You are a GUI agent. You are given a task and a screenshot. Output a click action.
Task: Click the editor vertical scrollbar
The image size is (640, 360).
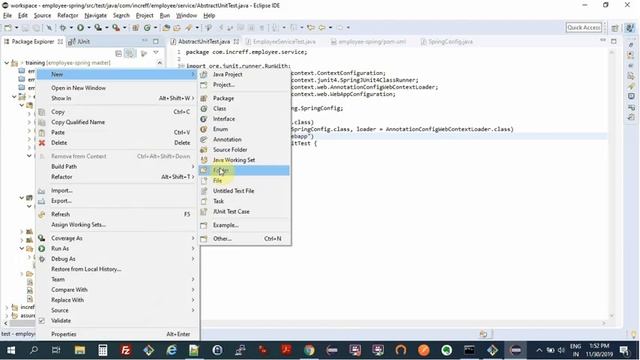[x=611, y=183]
